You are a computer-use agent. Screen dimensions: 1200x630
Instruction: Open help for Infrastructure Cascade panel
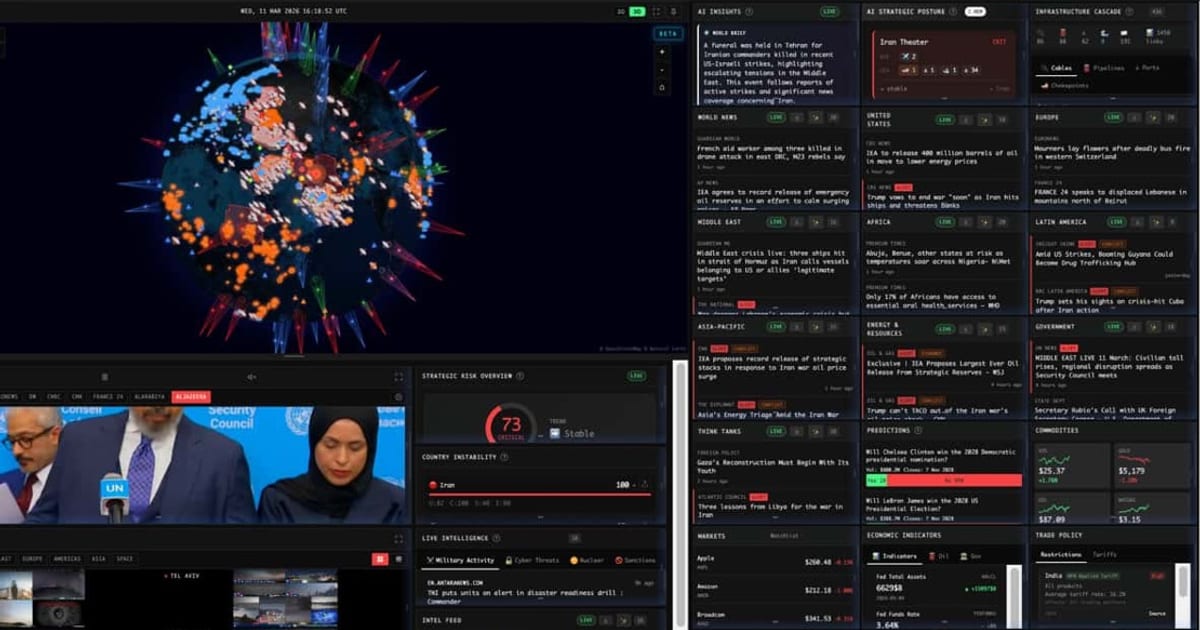pyautogui.click(x=1128, y=11)
